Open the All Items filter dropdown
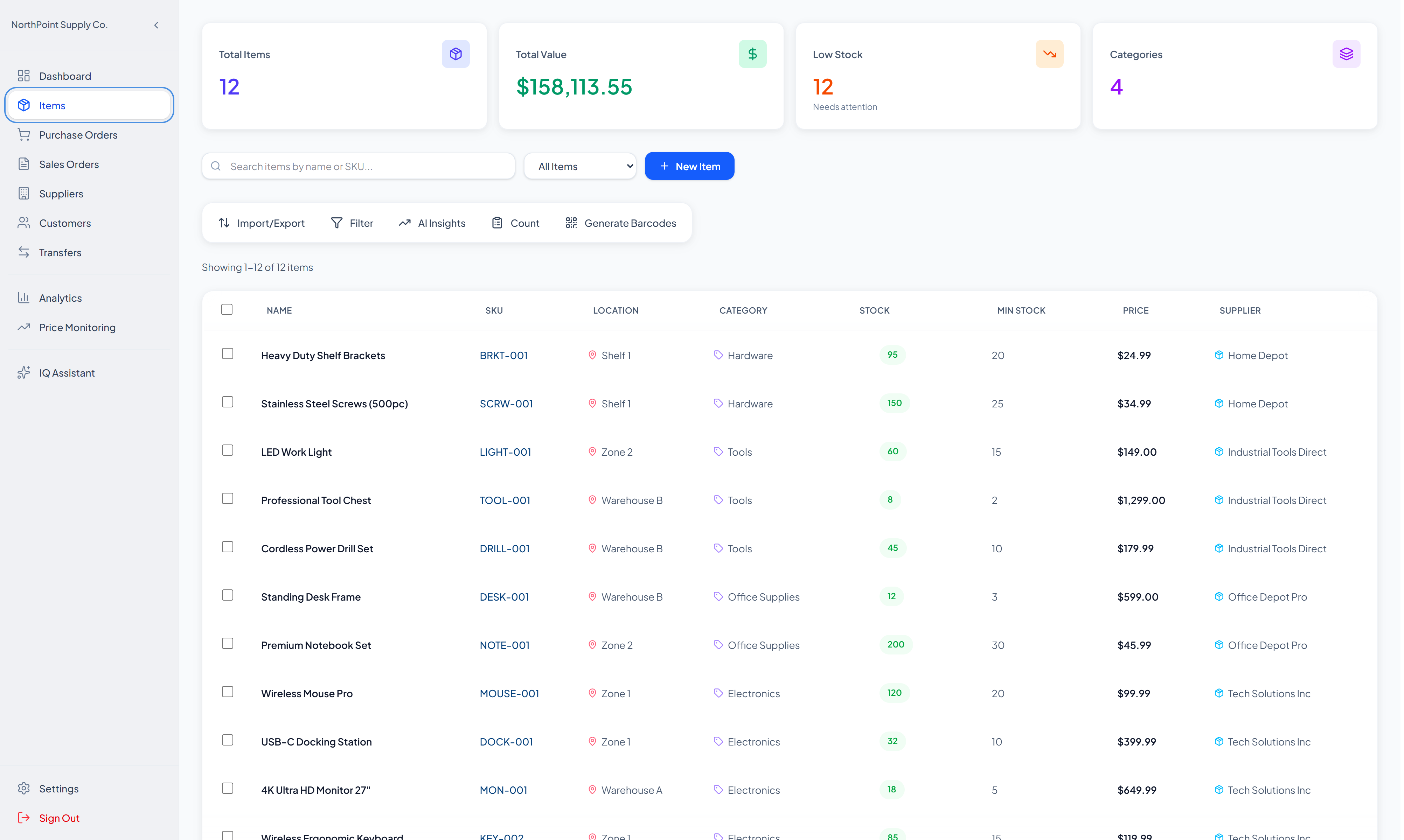The height and width of the screenshot is (840, 1404). pyautogui.click(x=581, y=166)
